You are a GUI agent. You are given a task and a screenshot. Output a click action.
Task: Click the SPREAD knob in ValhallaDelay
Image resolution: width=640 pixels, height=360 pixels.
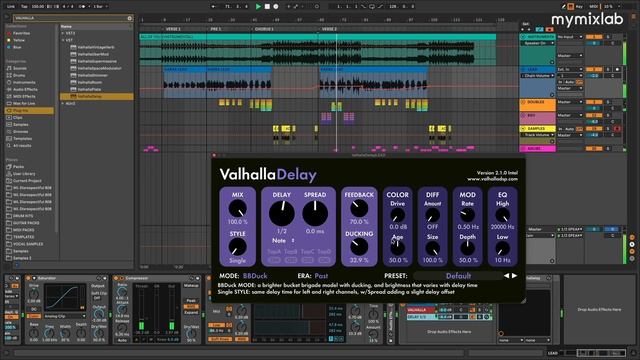click(x=315, y=213)
